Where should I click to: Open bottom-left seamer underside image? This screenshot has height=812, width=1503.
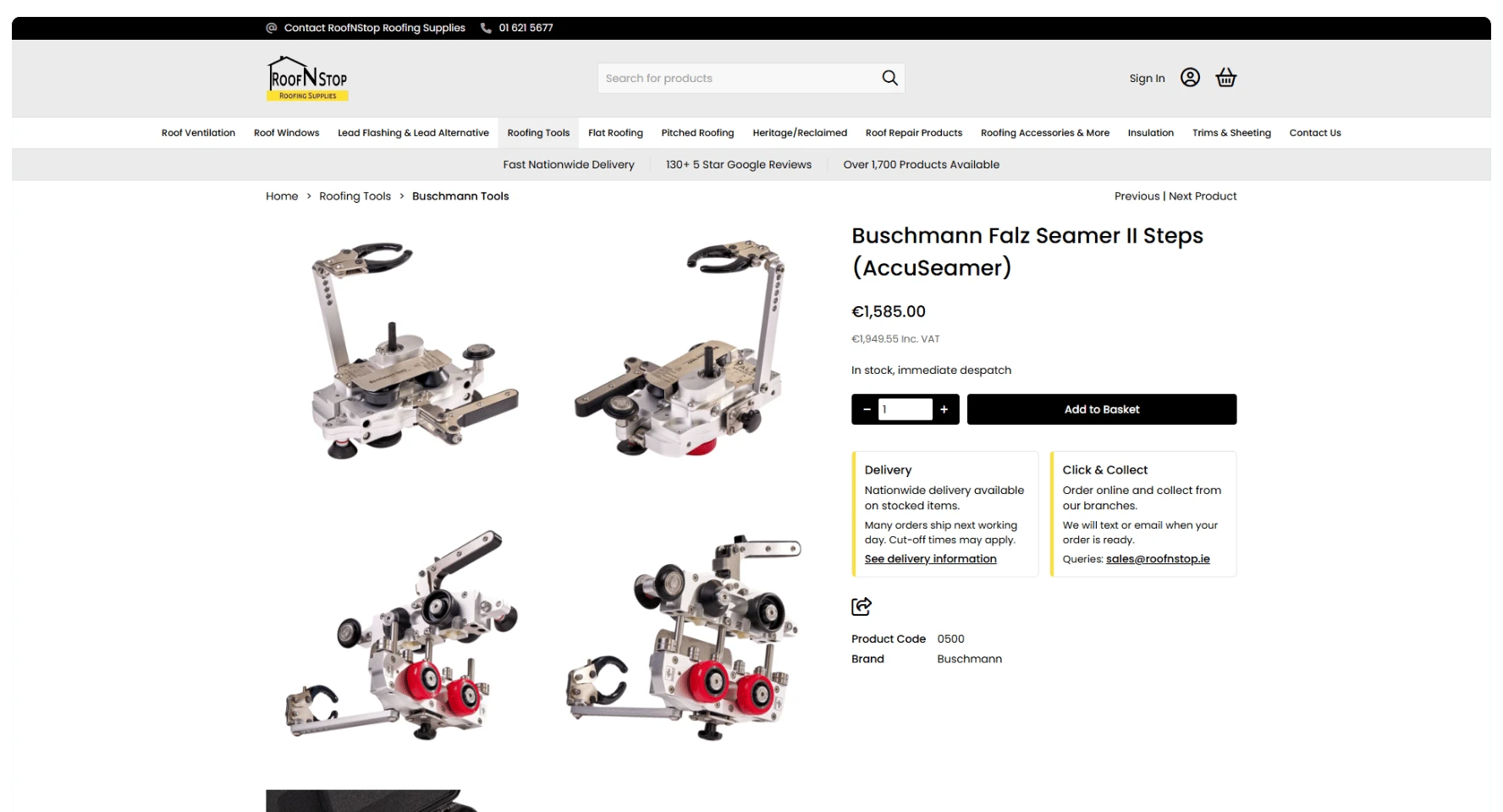click(404, 634)
